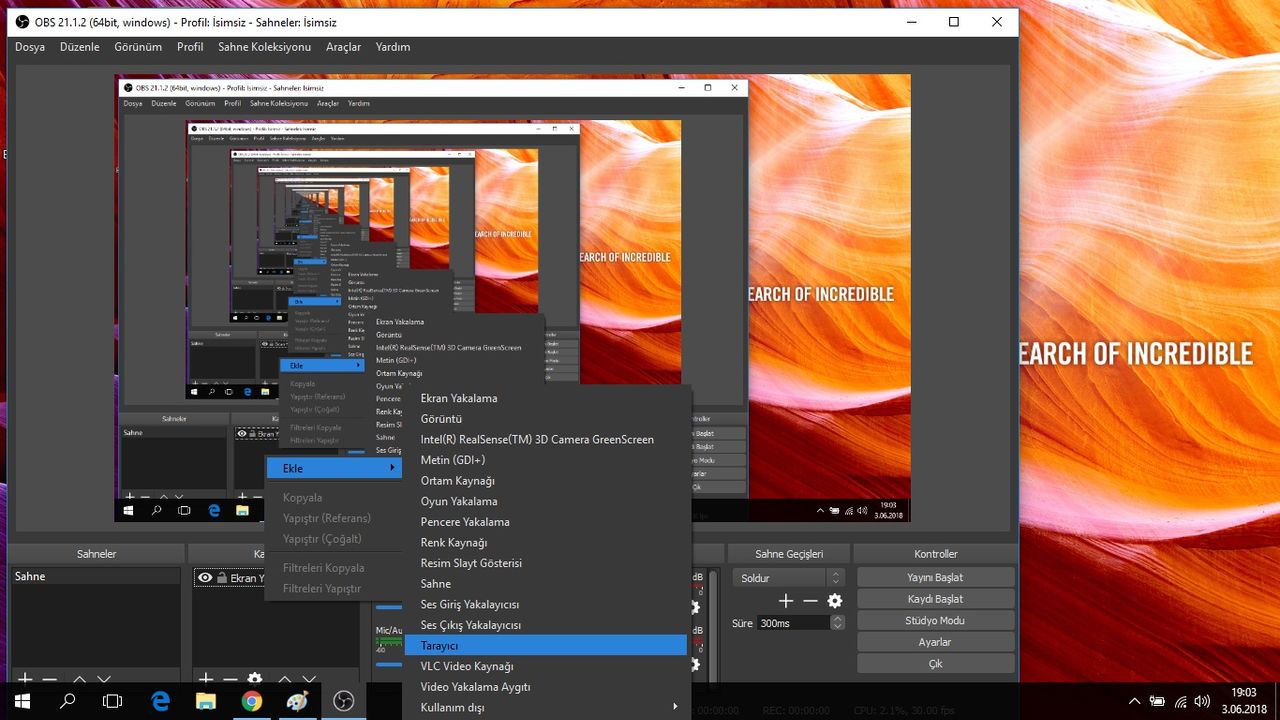Open source properties with the sources gear icon

coord(255,679)
